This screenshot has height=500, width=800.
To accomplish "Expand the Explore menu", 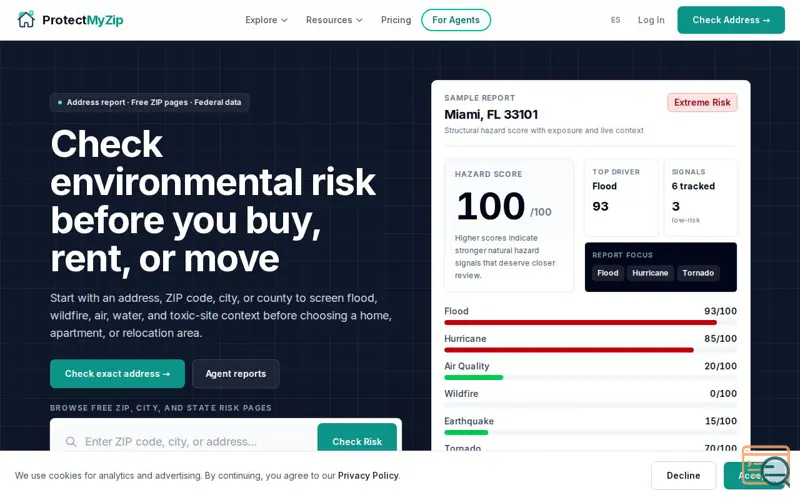I will pos(266,20).
